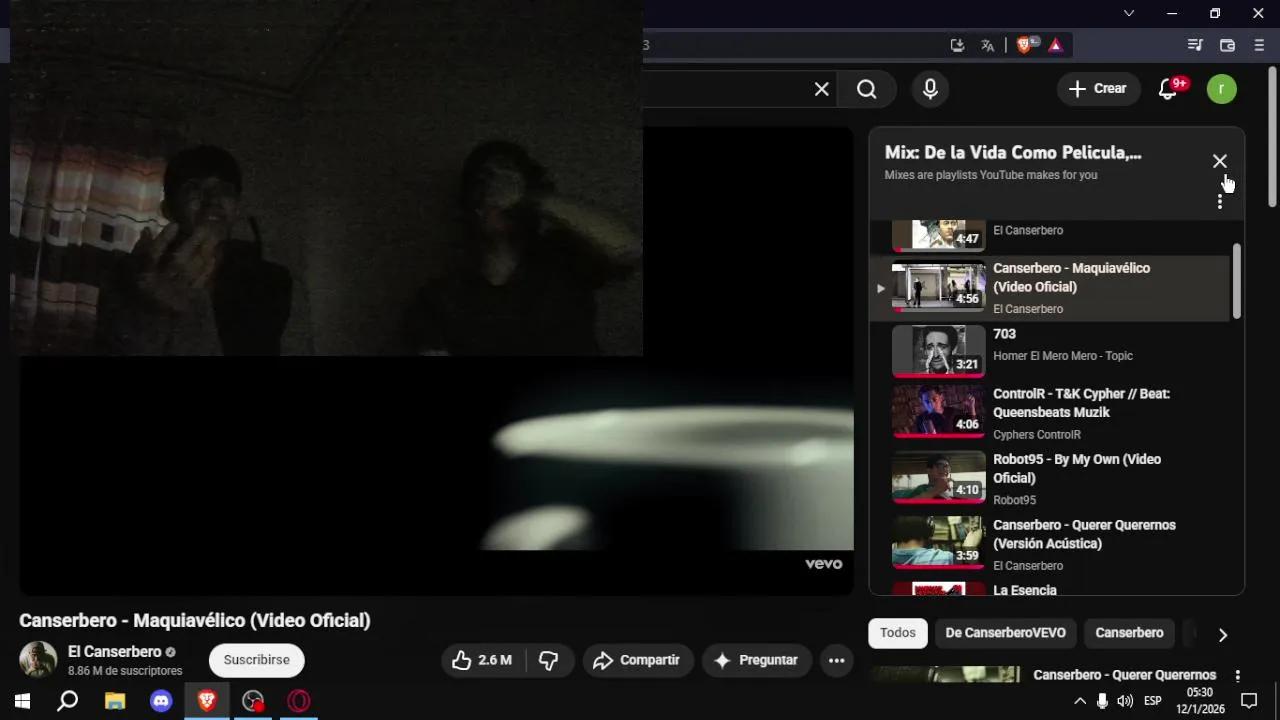Click the Suscribirse button
Viewport: 1280px width, 720px height.
point(256,660)
